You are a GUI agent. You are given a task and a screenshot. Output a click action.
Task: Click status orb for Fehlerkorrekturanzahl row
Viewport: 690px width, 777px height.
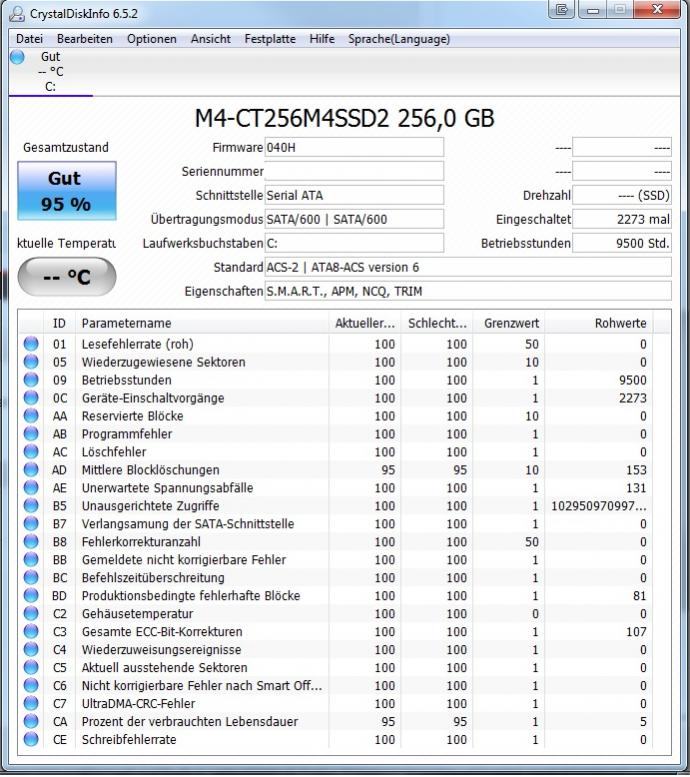click(31, 541)
